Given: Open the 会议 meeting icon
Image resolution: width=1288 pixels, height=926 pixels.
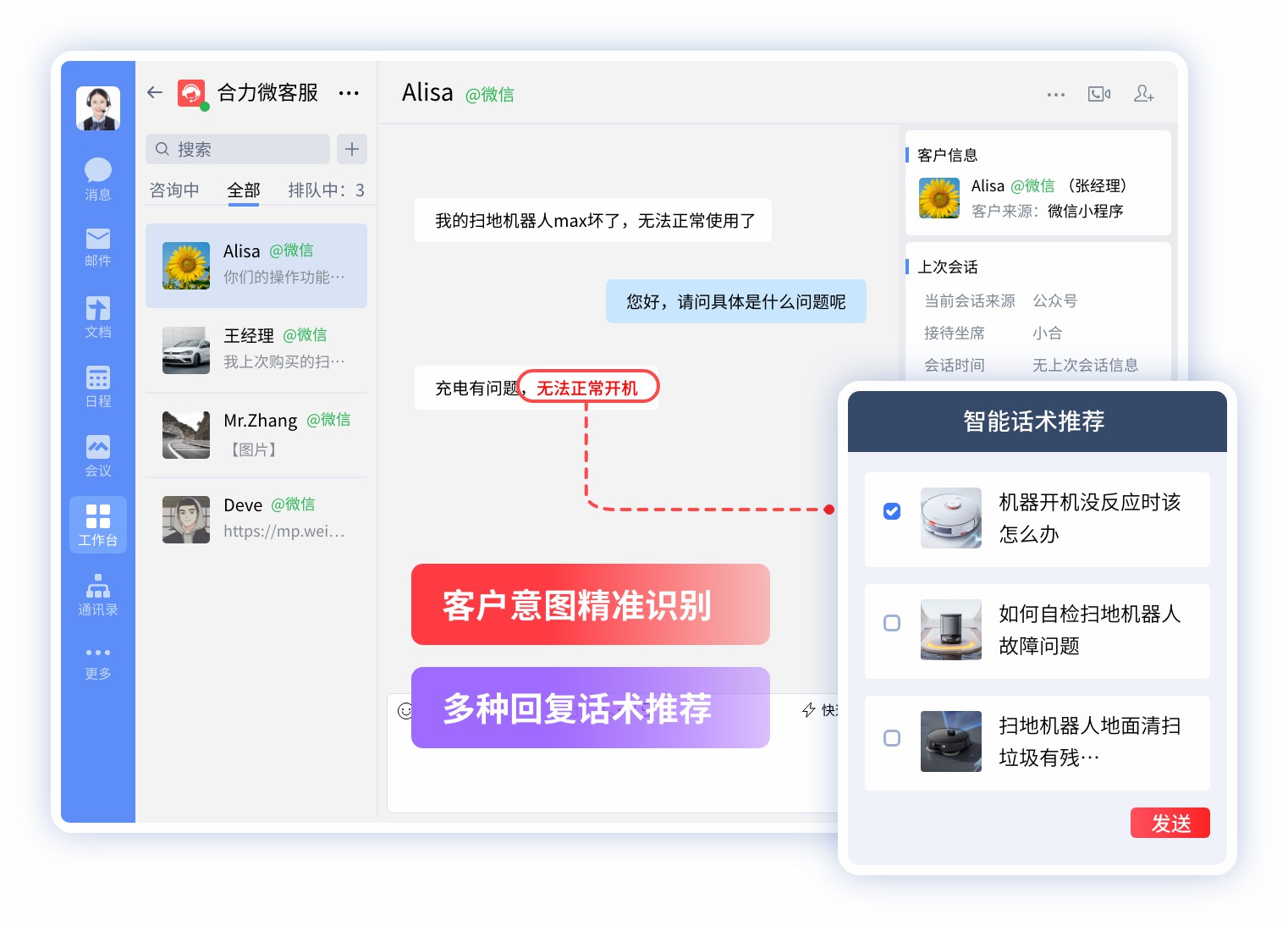Looking at the screenshot, I should [97, 455].
